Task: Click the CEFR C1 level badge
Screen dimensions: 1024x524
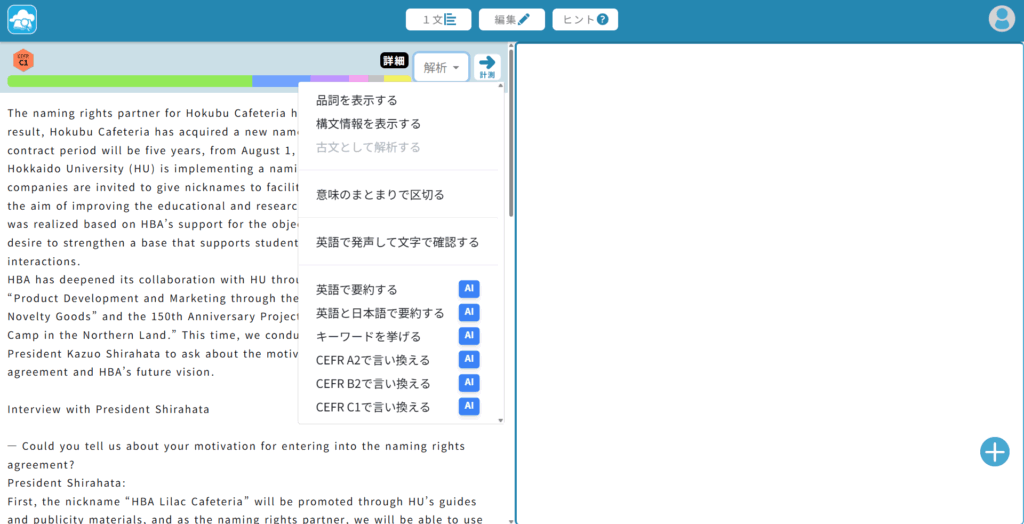Action: point(23,61)
